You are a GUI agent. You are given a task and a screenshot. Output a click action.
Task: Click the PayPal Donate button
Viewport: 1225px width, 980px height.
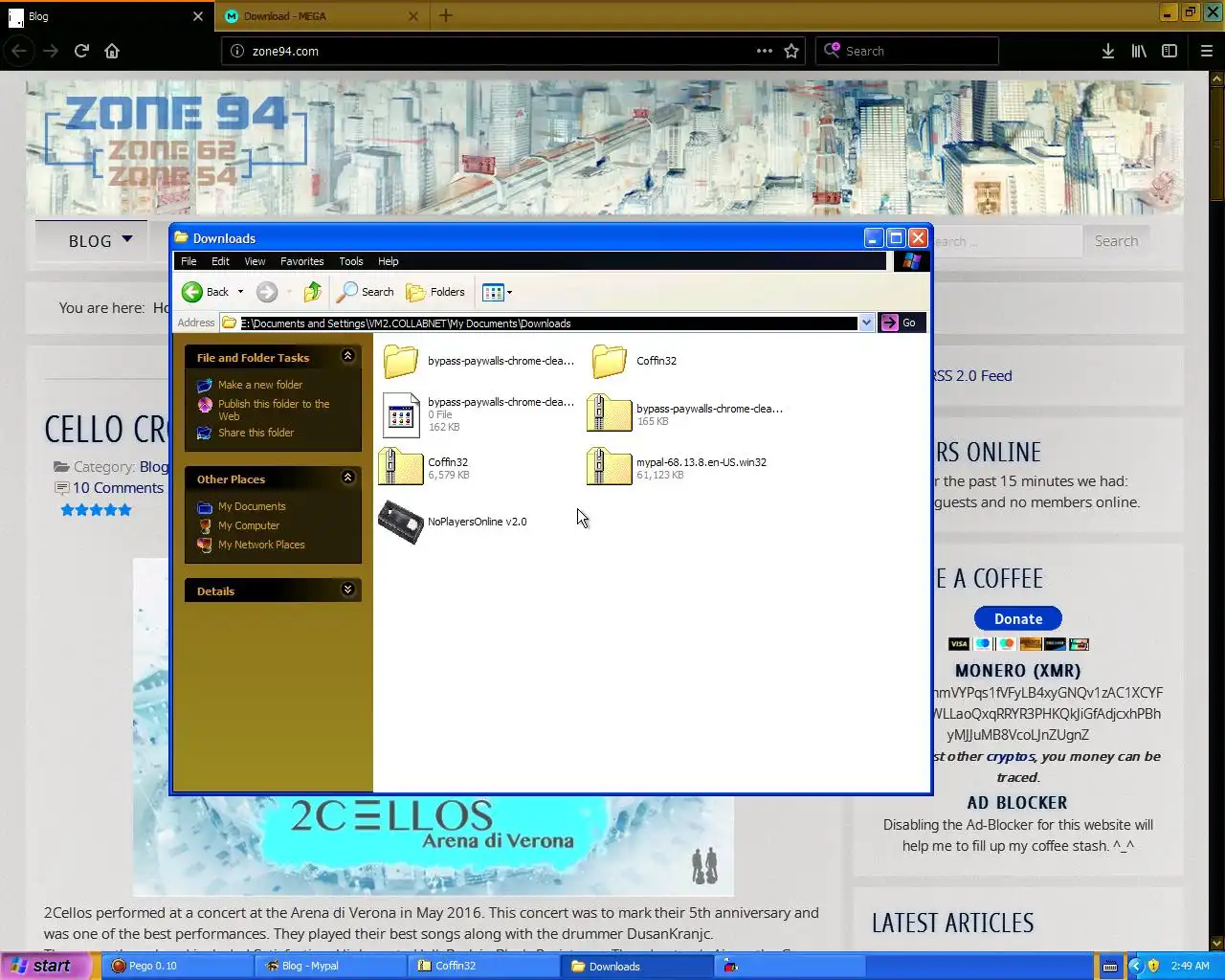(x=1017, y=618)
